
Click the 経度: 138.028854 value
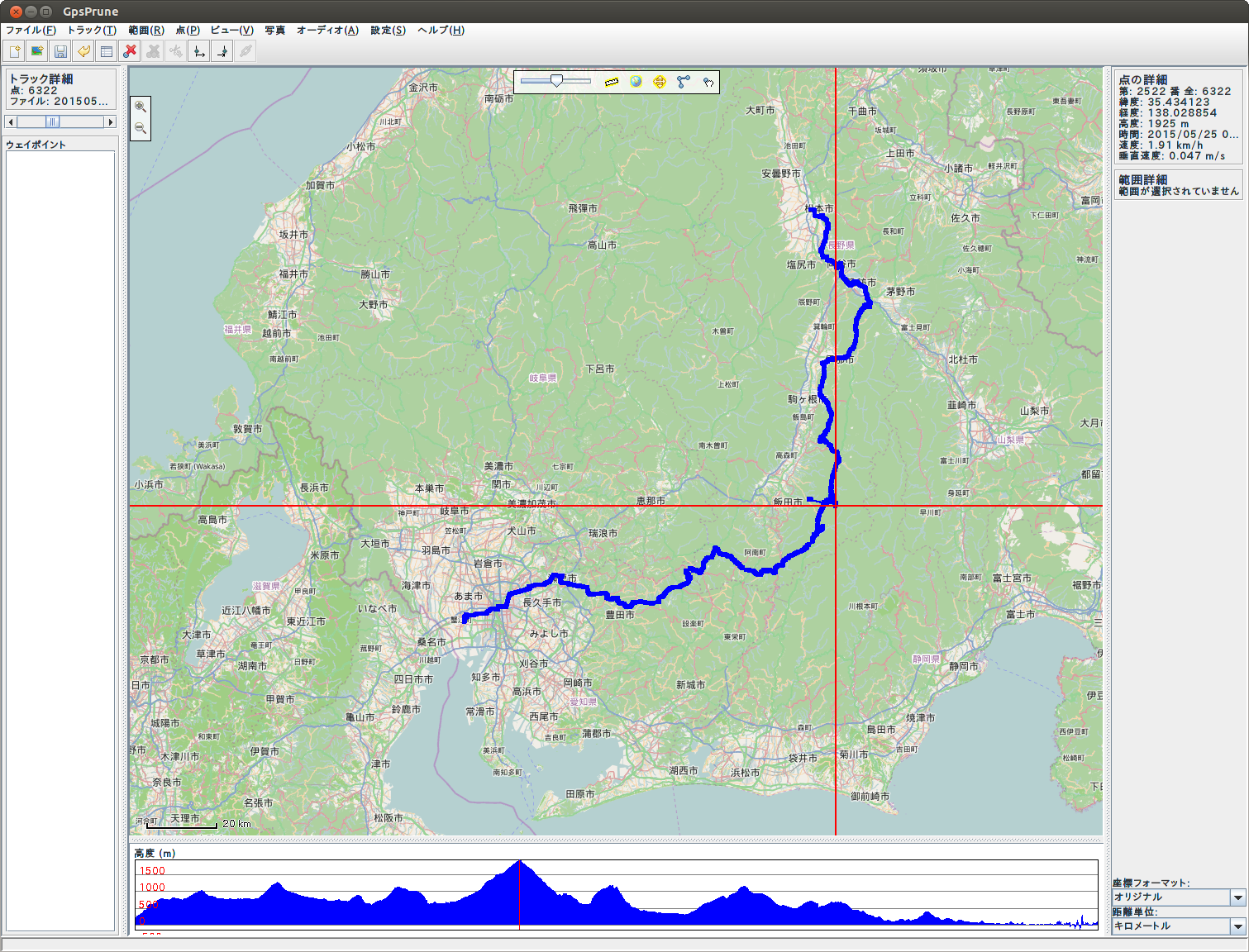pyautogui.click(x=1168, y=113)
